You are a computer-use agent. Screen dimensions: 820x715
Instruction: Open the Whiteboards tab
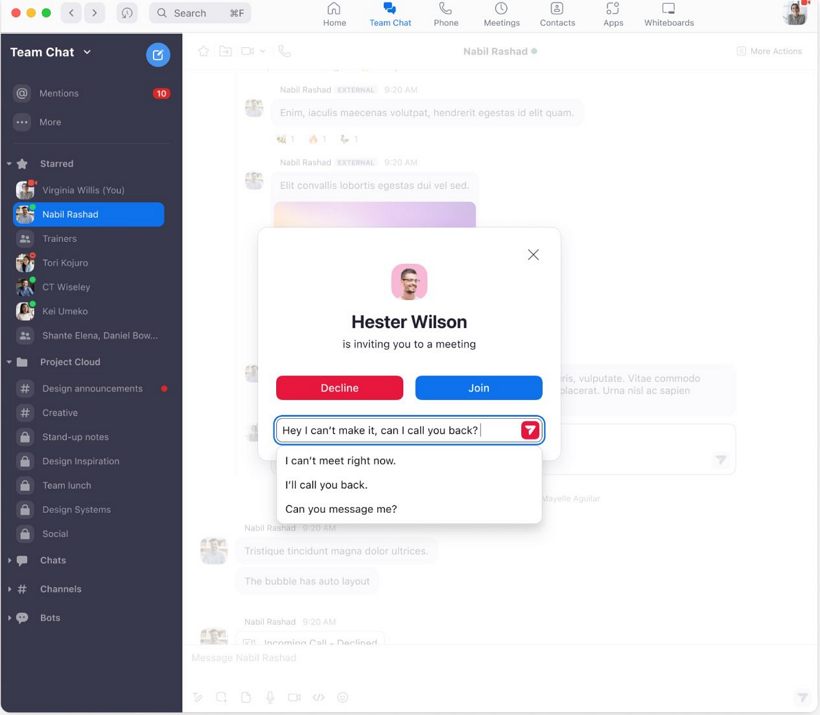point(669,15)
